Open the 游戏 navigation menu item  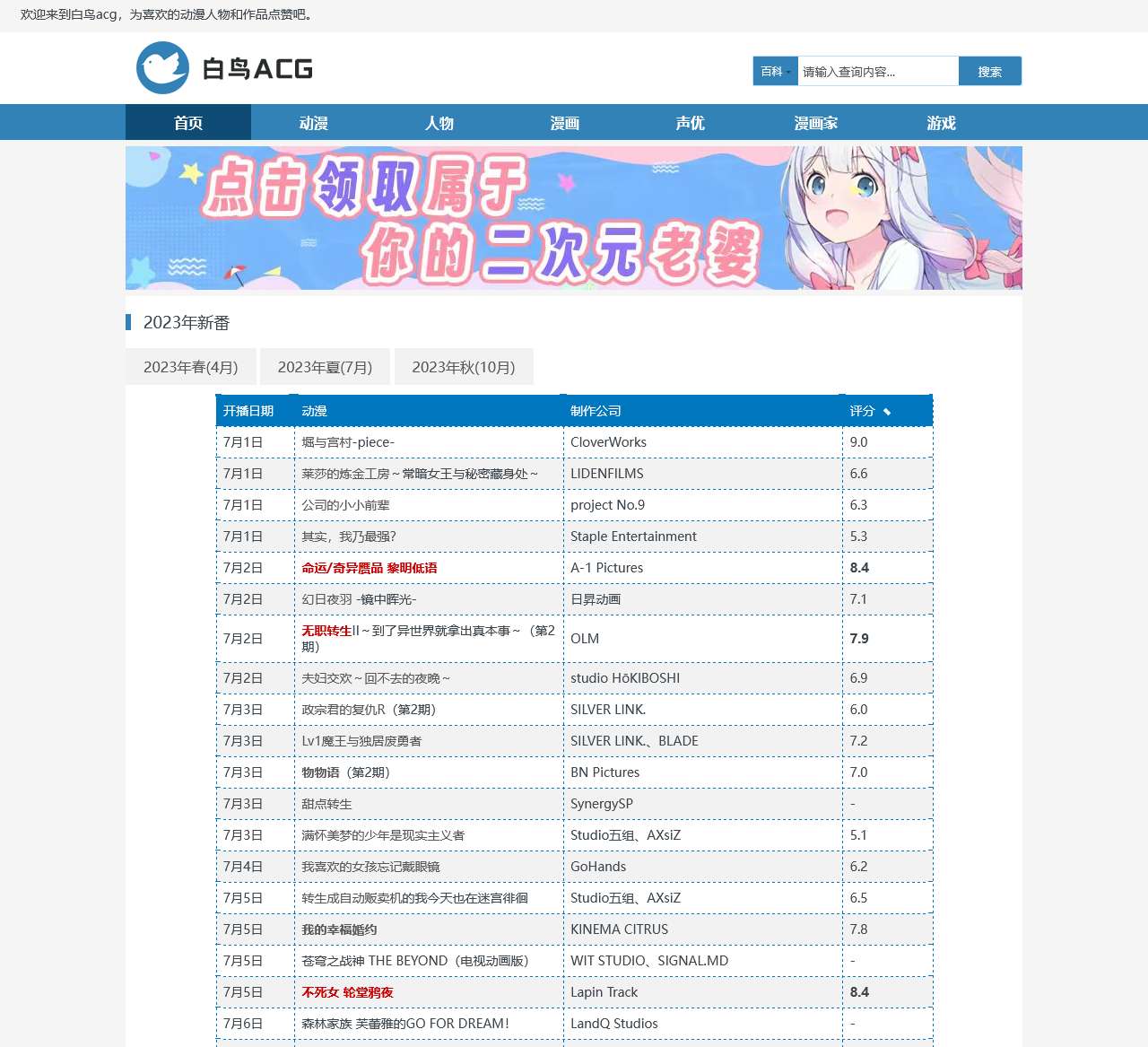pyautogui.click(x=942, y=123)
